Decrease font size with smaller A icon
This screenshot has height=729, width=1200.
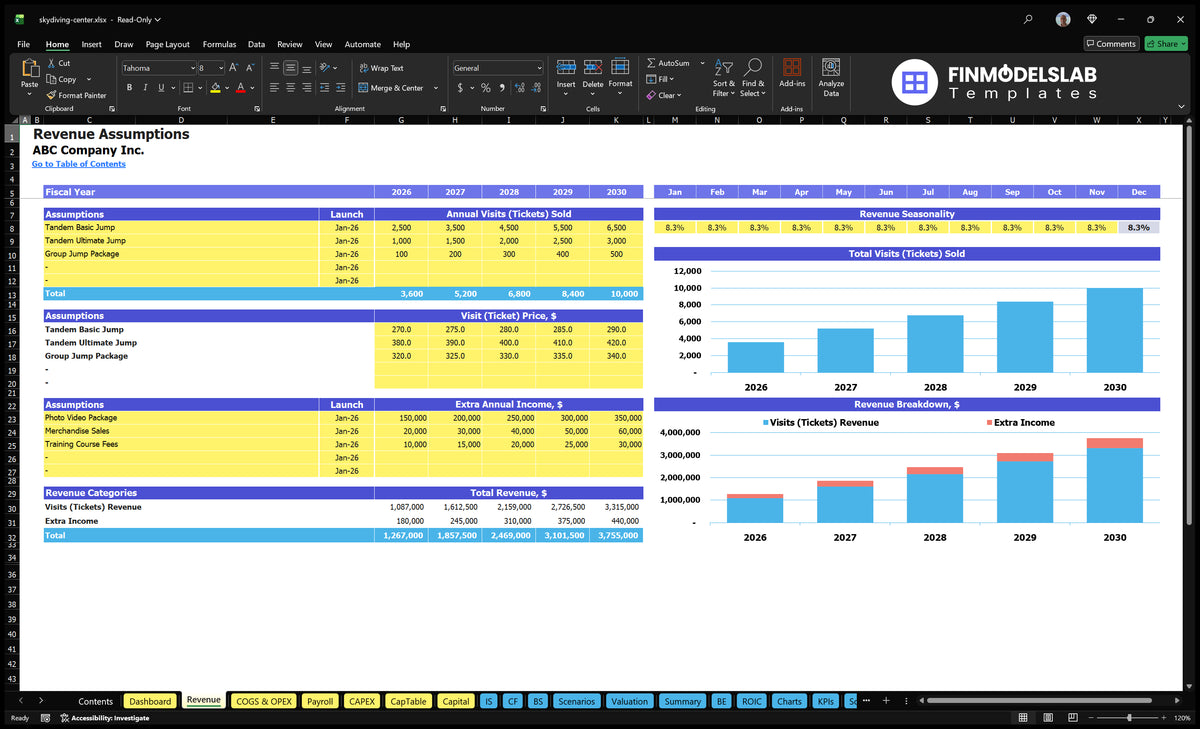tap(249, 68)
